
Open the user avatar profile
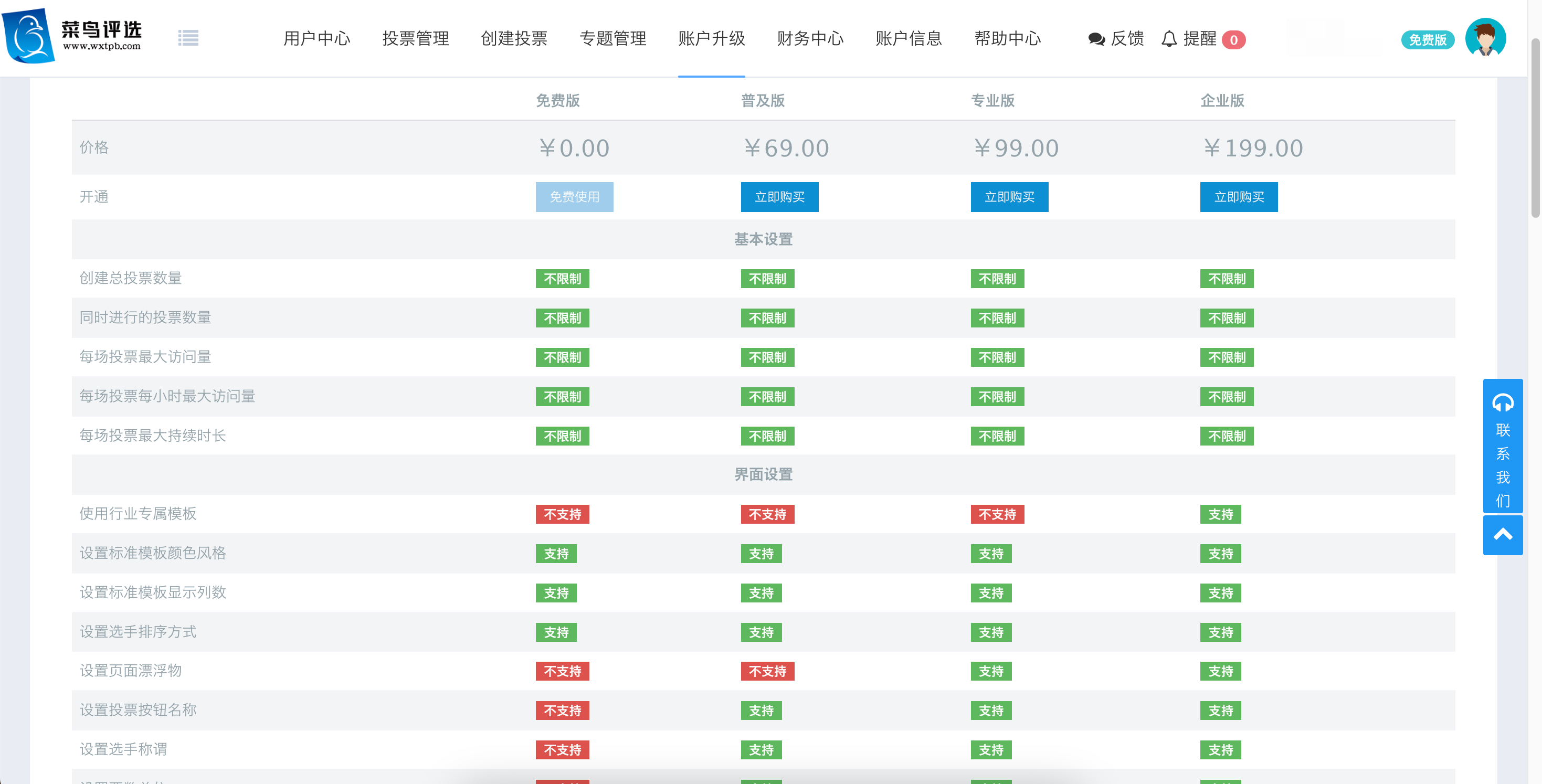1485,38
